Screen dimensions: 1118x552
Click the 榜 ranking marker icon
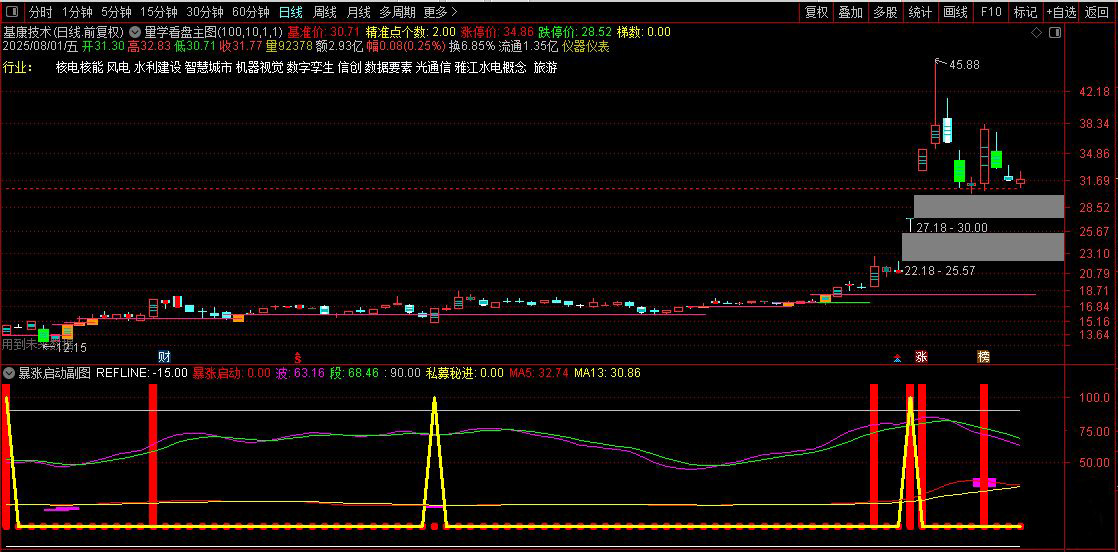(983, 356)
